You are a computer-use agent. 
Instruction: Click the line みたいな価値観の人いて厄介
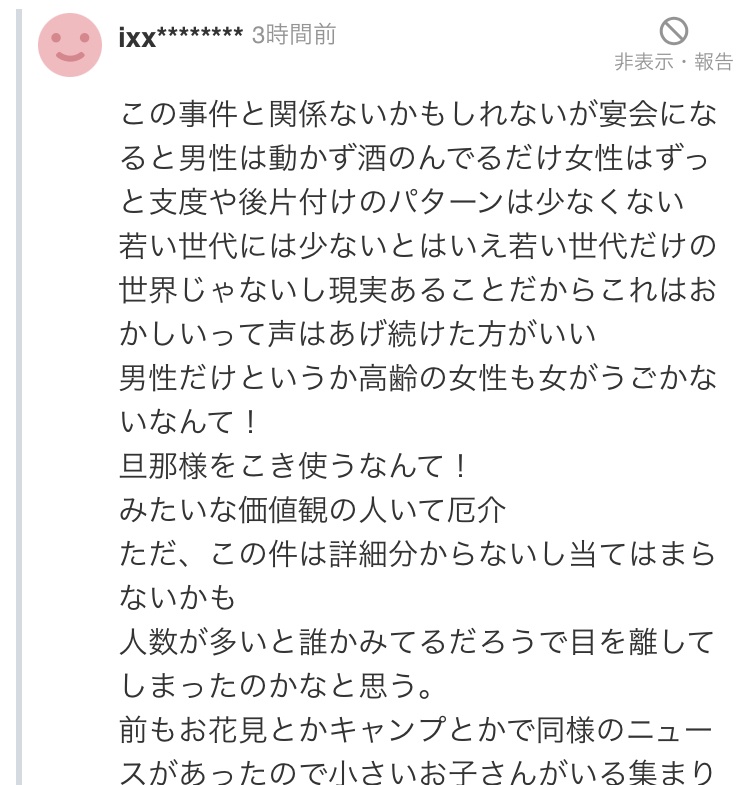click(313, 509)
